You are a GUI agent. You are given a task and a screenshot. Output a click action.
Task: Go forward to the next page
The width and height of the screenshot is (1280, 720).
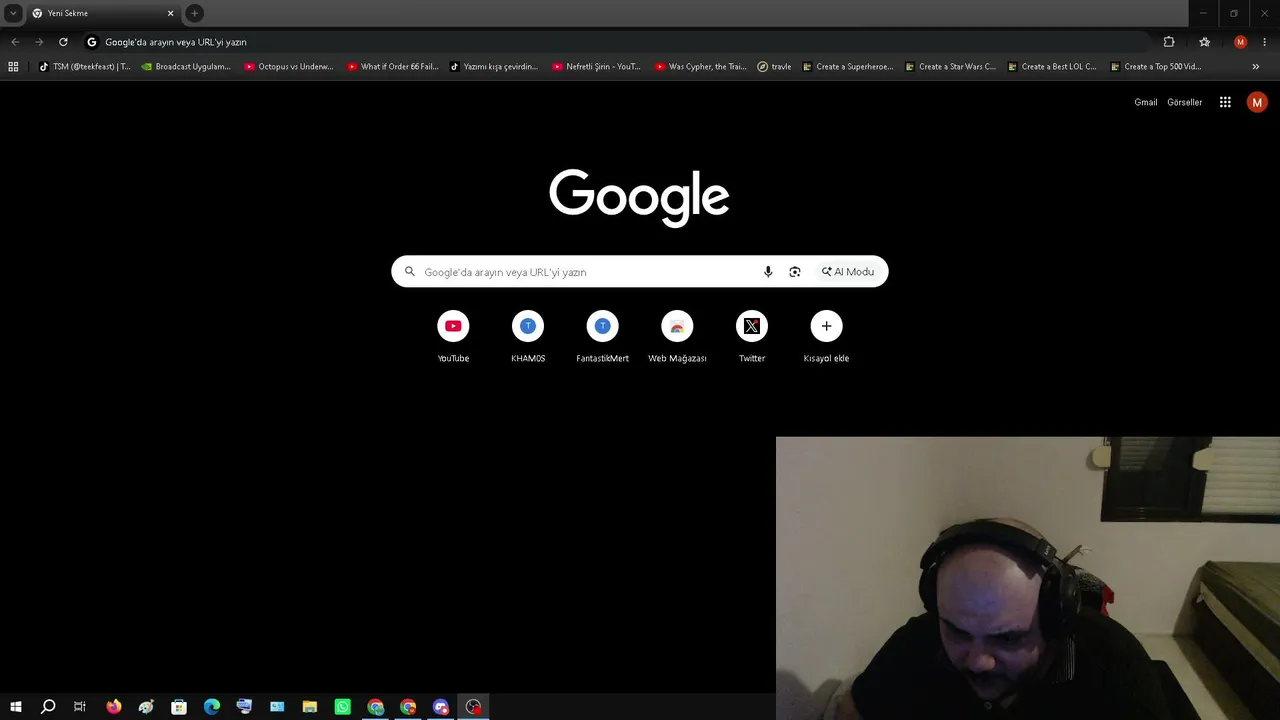[39, 42]
